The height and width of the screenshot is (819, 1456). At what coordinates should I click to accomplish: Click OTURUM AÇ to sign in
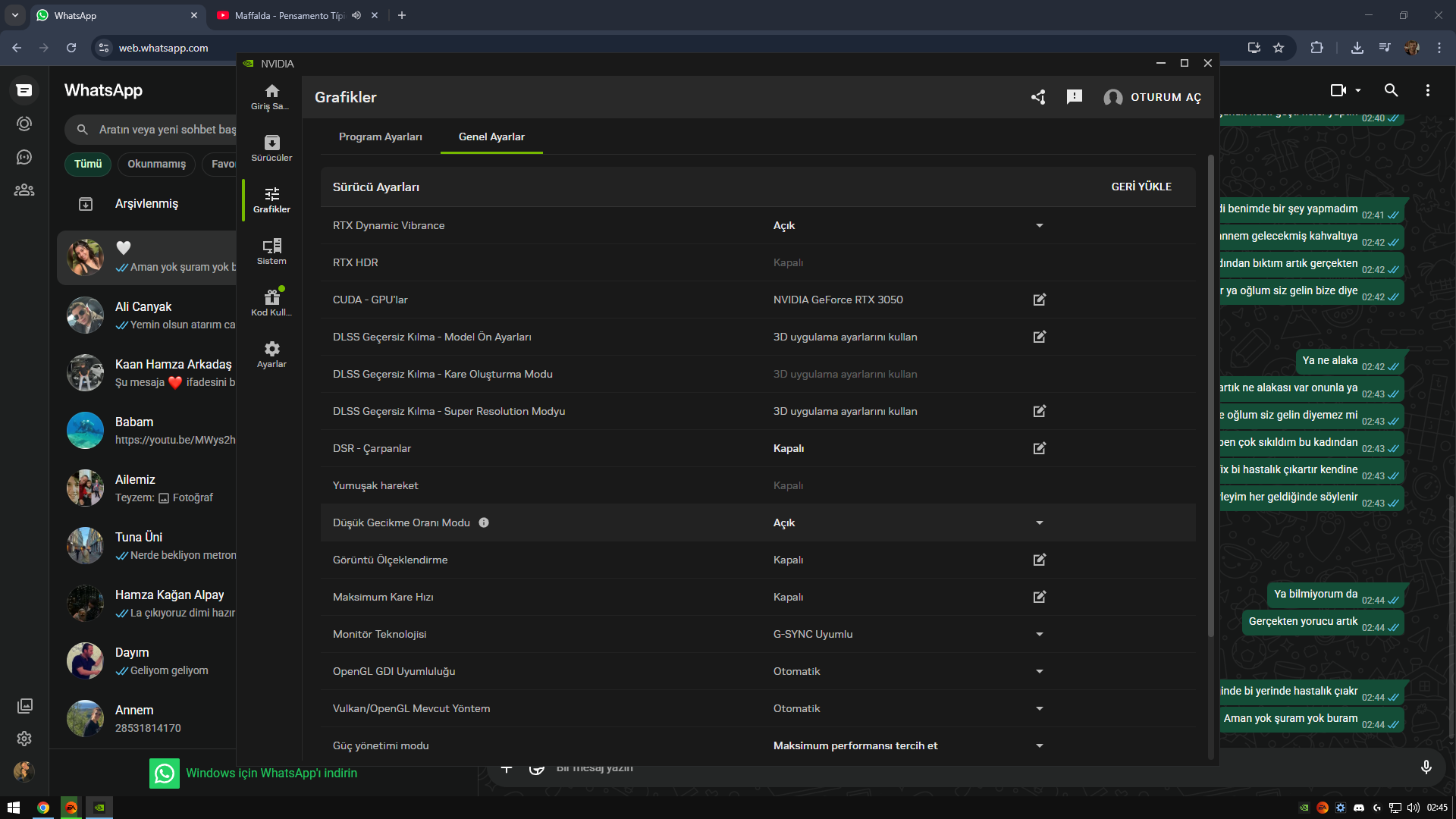(x=1153, y=97)
